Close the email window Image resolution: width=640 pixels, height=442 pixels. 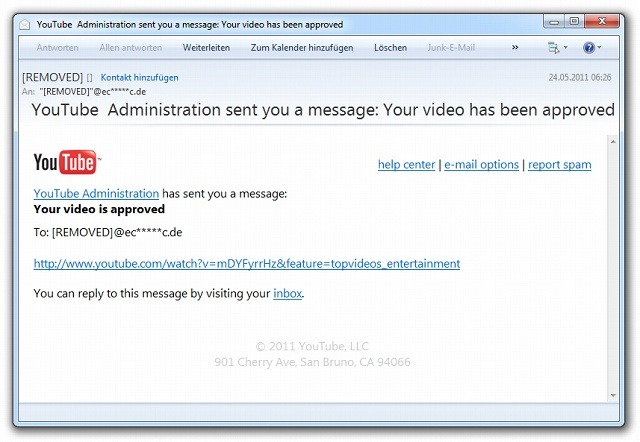click(x=602, y=22)
